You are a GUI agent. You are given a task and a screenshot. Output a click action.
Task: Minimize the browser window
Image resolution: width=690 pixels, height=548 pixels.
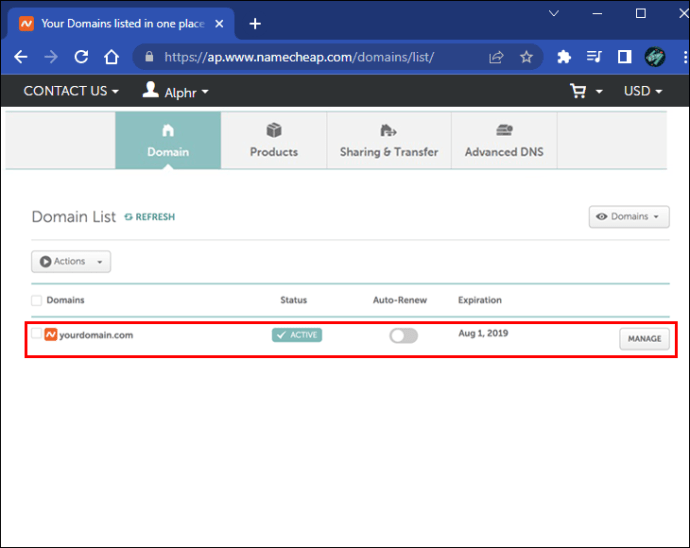[597, 14]
